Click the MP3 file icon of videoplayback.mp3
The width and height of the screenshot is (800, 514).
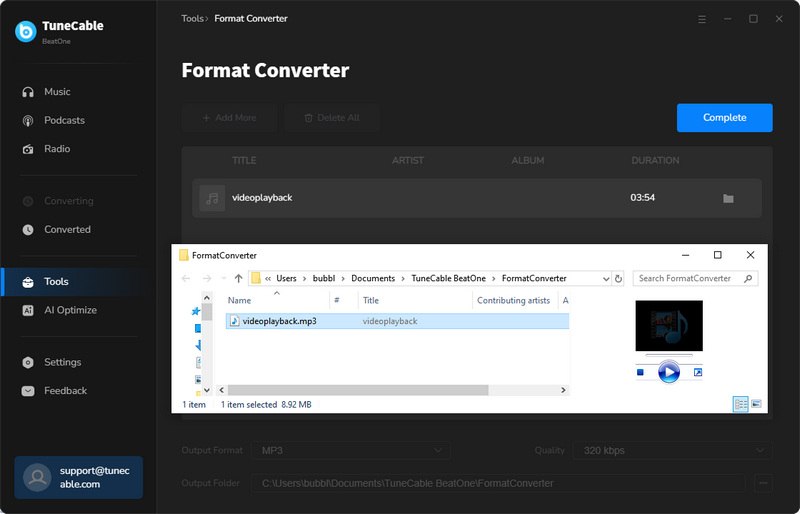click(x=235, y=321)
